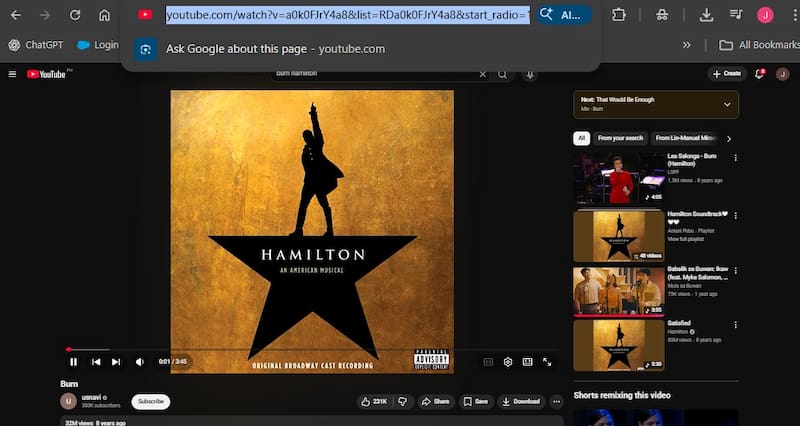The width and height of the screenshot is (800, 426).
Task: Skip to next video
Action: pos(116,362)
